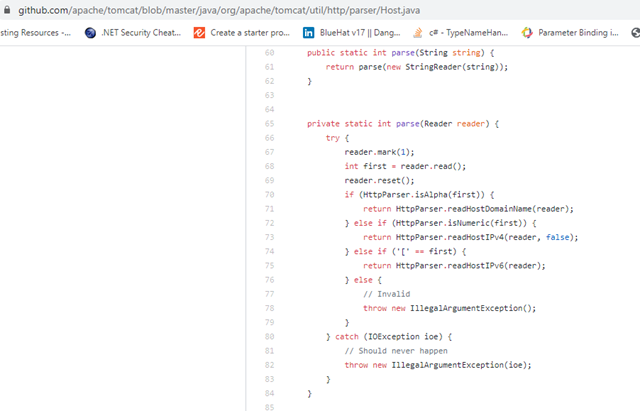The height and width of the screenshot is (411, 640).
Task: Click the red Create a starter favicon
Action: tap(199, 33)
